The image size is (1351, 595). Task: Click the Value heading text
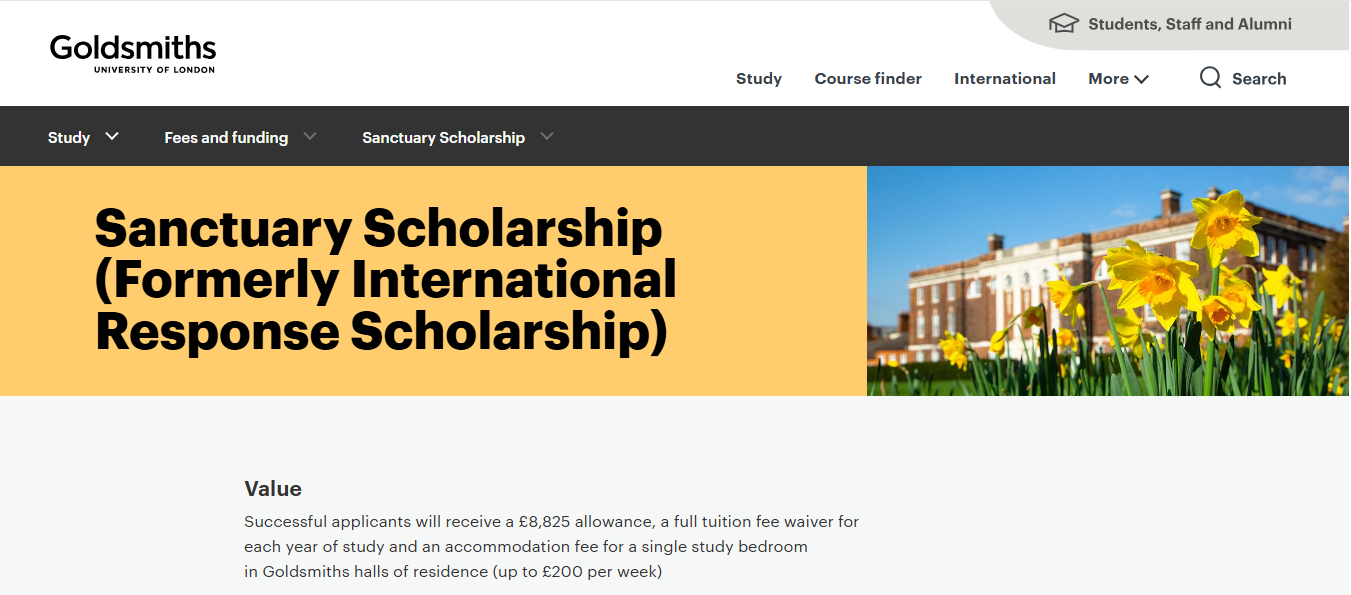273,489
